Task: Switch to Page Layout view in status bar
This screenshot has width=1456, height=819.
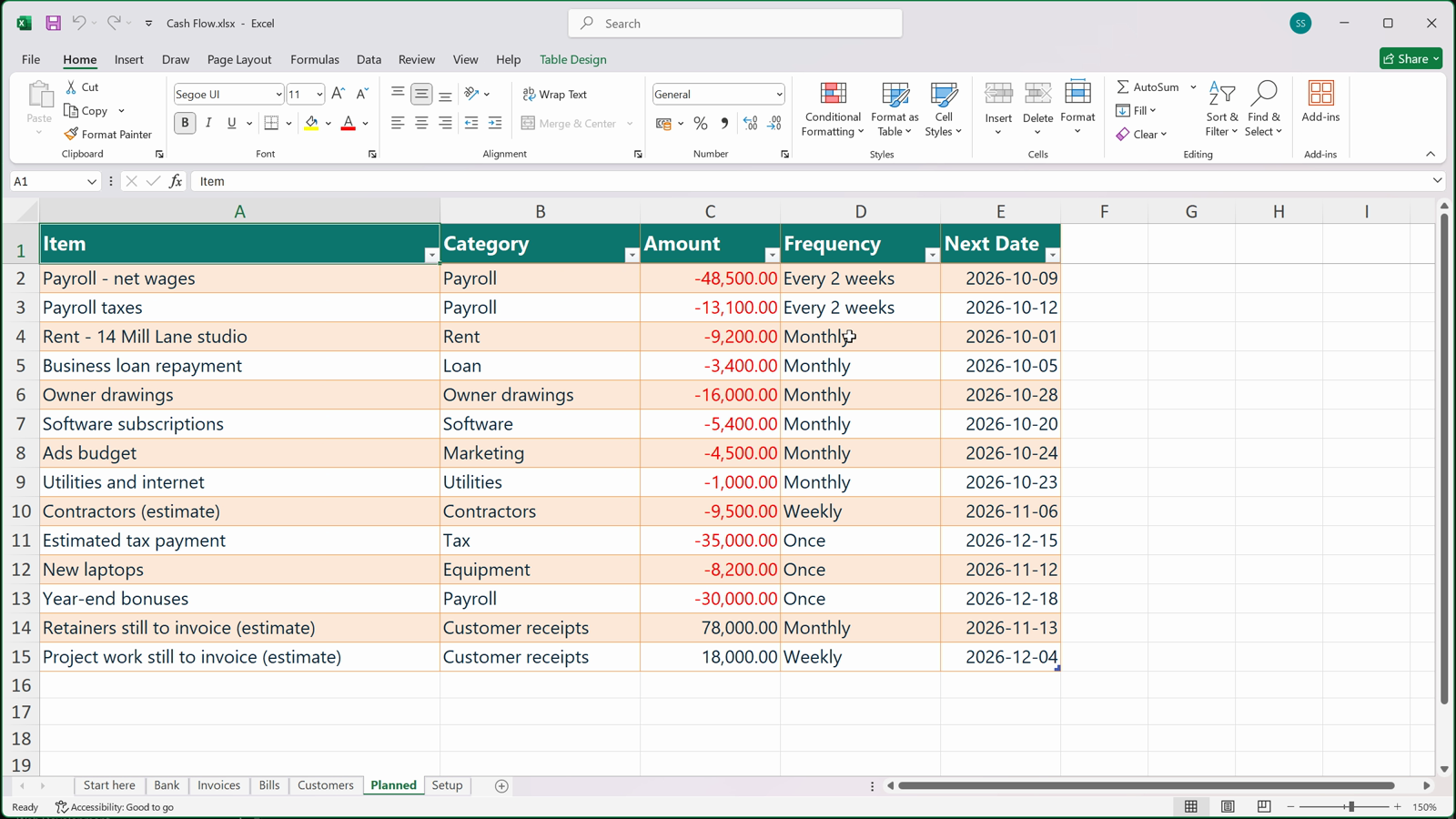Action: 1228,806
